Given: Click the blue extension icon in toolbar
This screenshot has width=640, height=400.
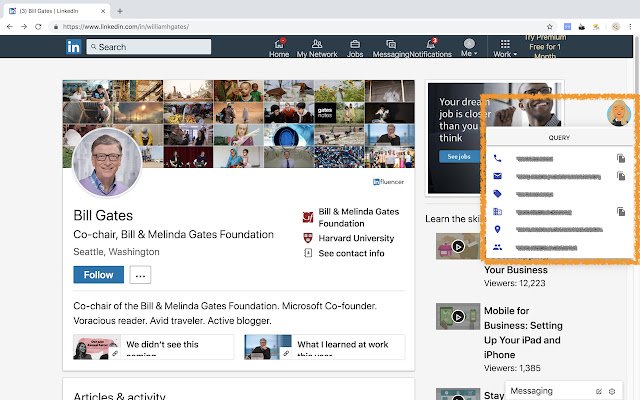Looking at the screenshot, I should point(567,27).
